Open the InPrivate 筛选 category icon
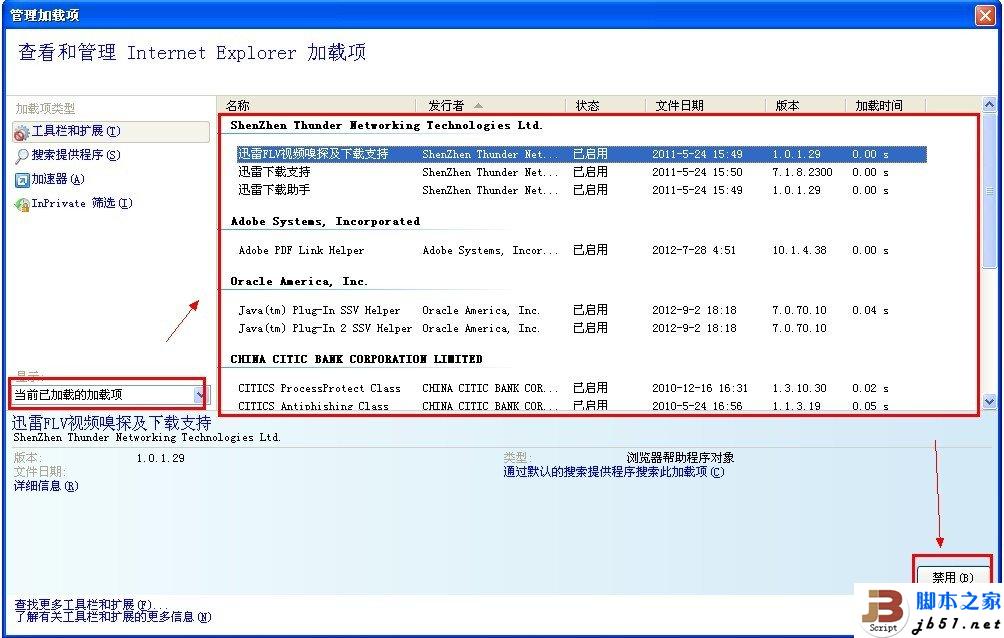The height and width of the screenshot is (638, 1004). coord(24,203)
